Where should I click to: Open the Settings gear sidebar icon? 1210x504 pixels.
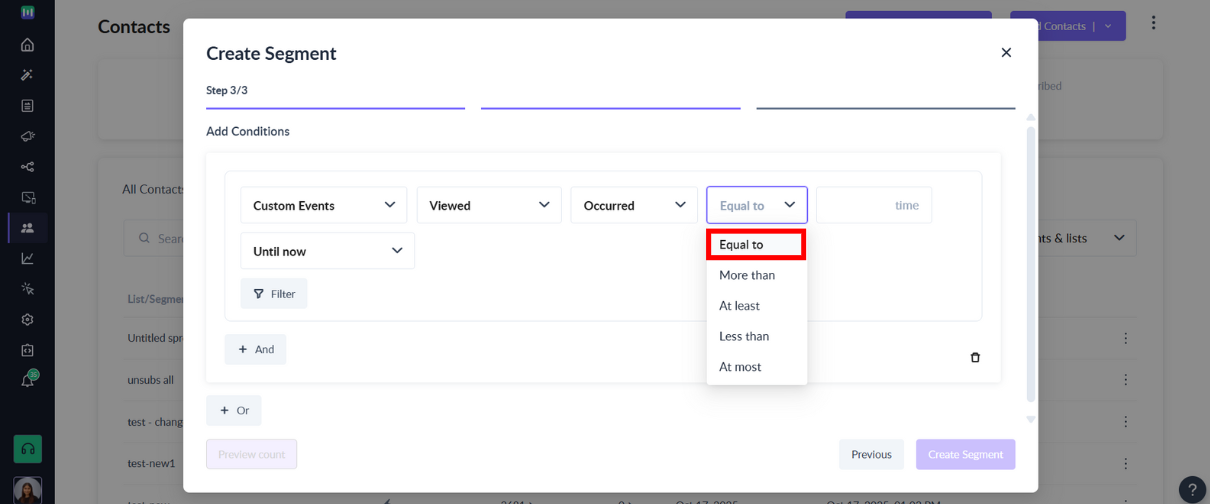(27, 320)
